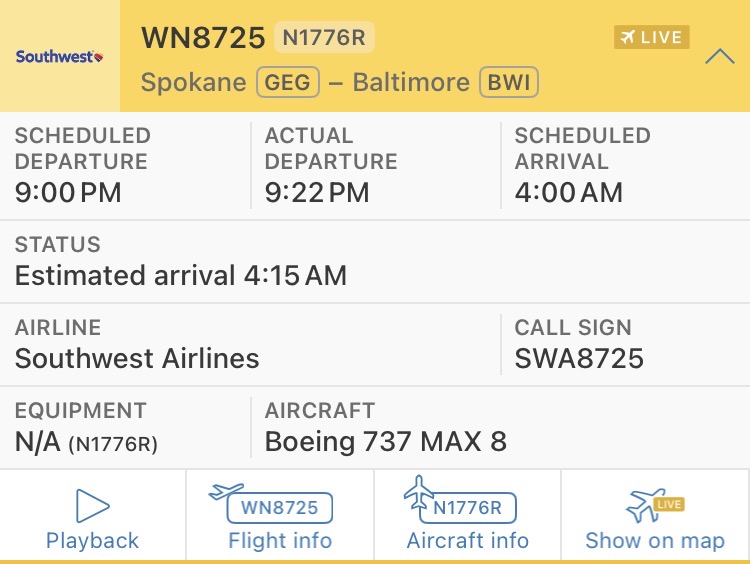
Task: Tap the actual departure time 9:22 PM
Action: coord(317,192)
